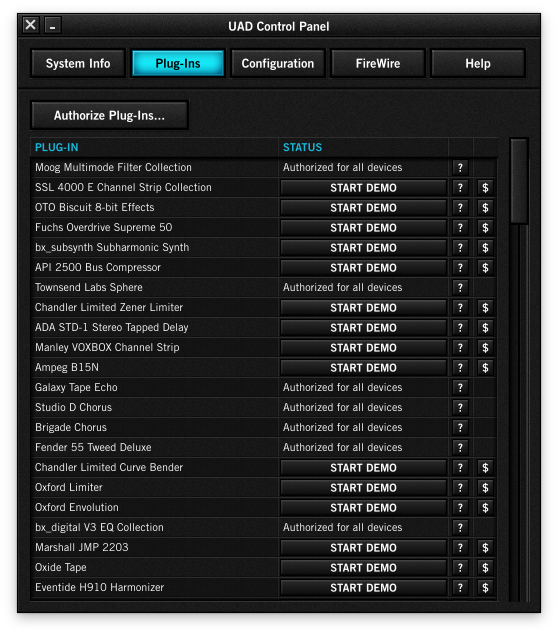The width and height of the screenshot is (558, 634).
Task: Start demo for Fuchs Overdrive Supreme 50
Action: (363, 228)
